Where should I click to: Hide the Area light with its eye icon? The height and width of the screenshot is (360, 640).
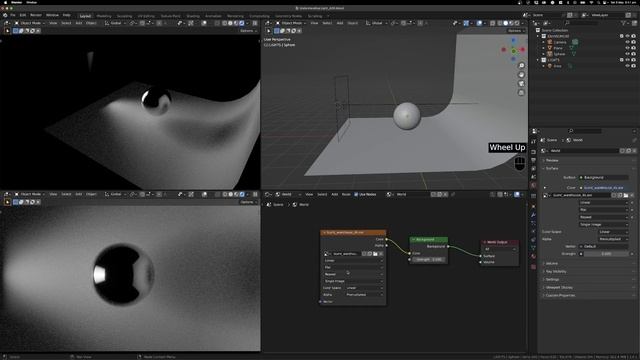tap(628, 66)
